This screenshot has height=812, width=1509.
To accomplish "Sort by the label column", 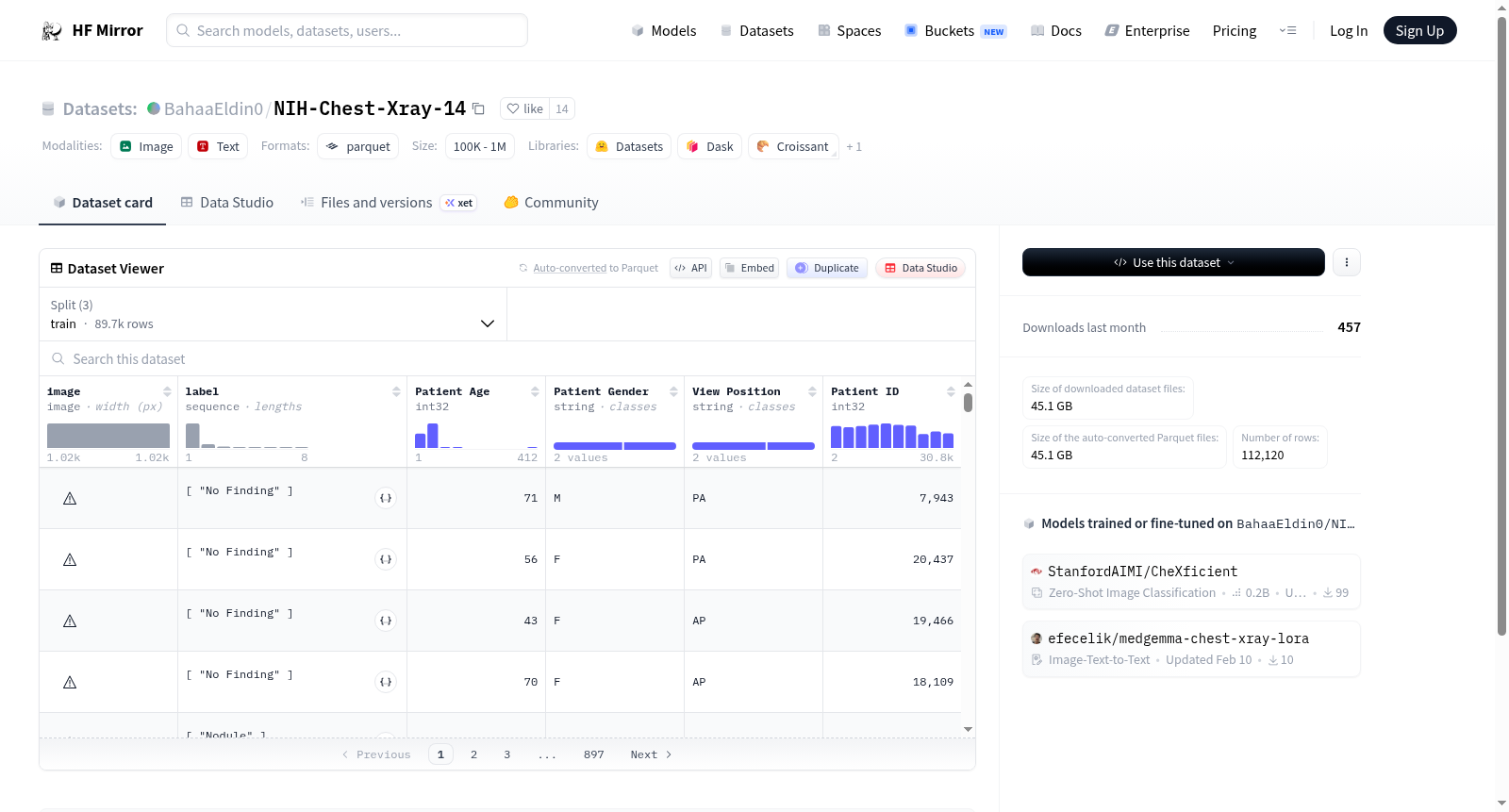I will pyautogui.click(x=396, y=391).
